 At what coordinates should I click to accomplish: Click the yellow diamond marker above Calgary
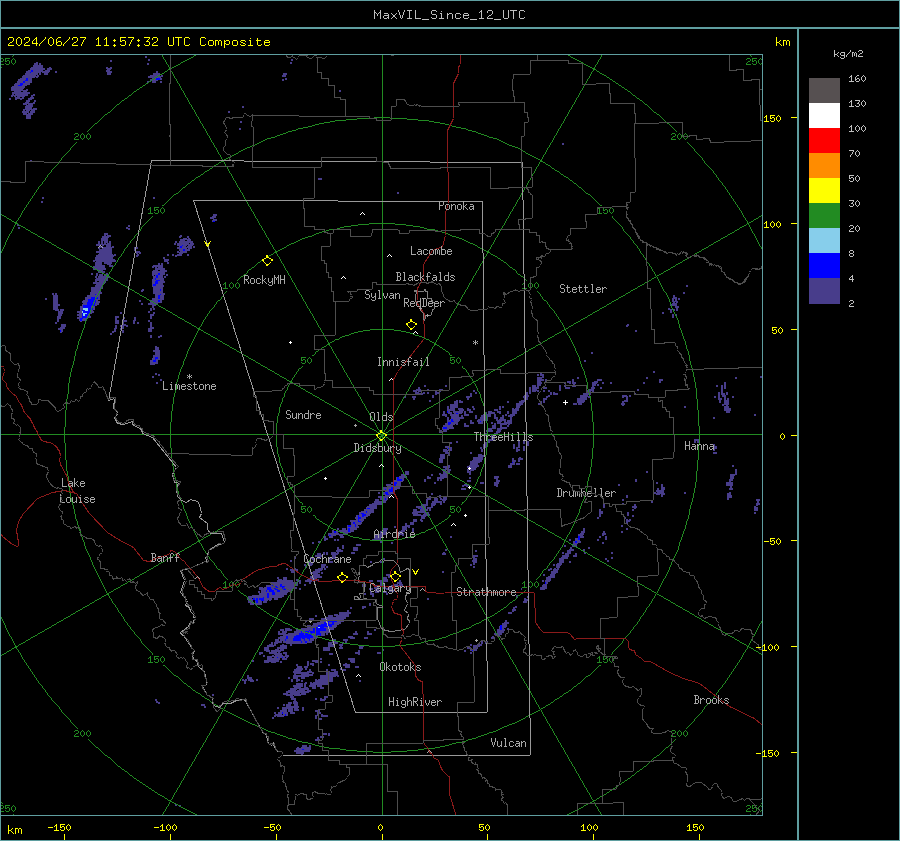click(395, 576)
